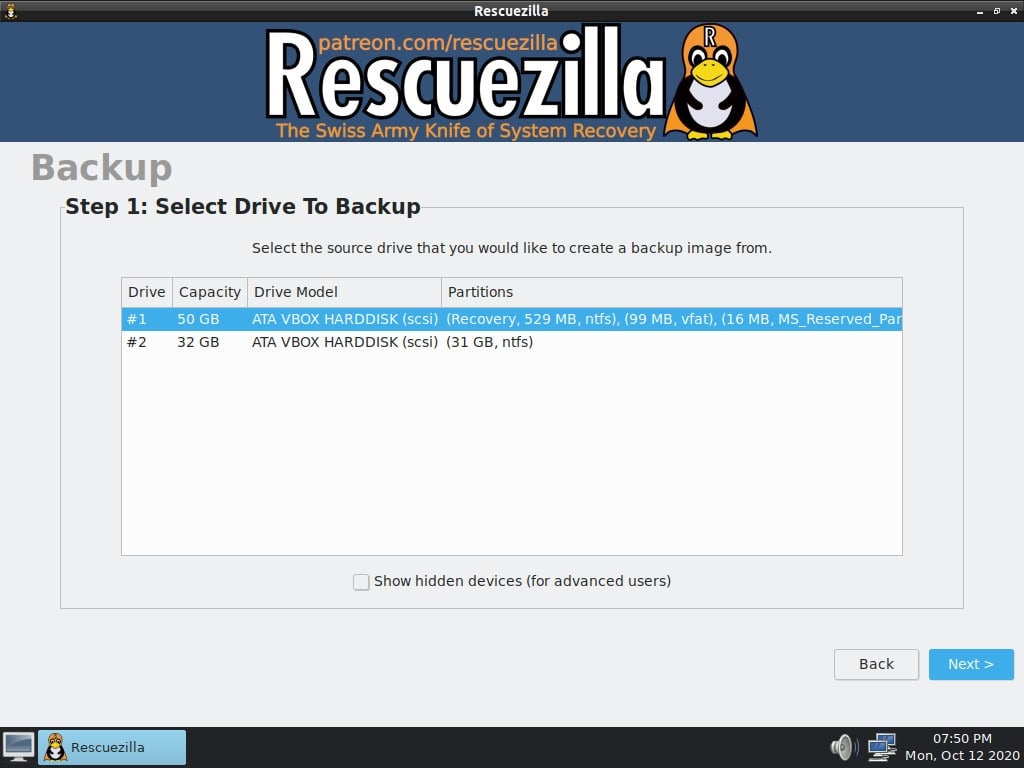Sort by the Capacity column header

click(209, 292)
